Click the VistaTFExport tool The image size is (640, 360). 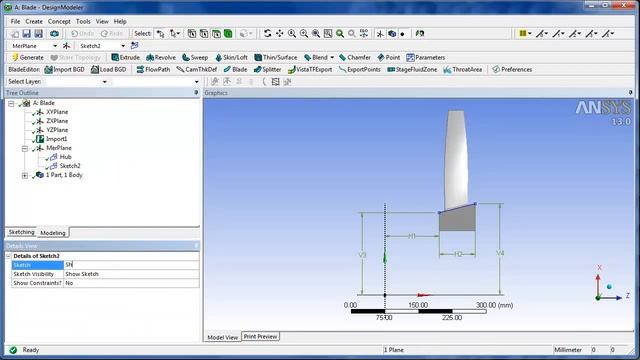(x=310, y=69)
